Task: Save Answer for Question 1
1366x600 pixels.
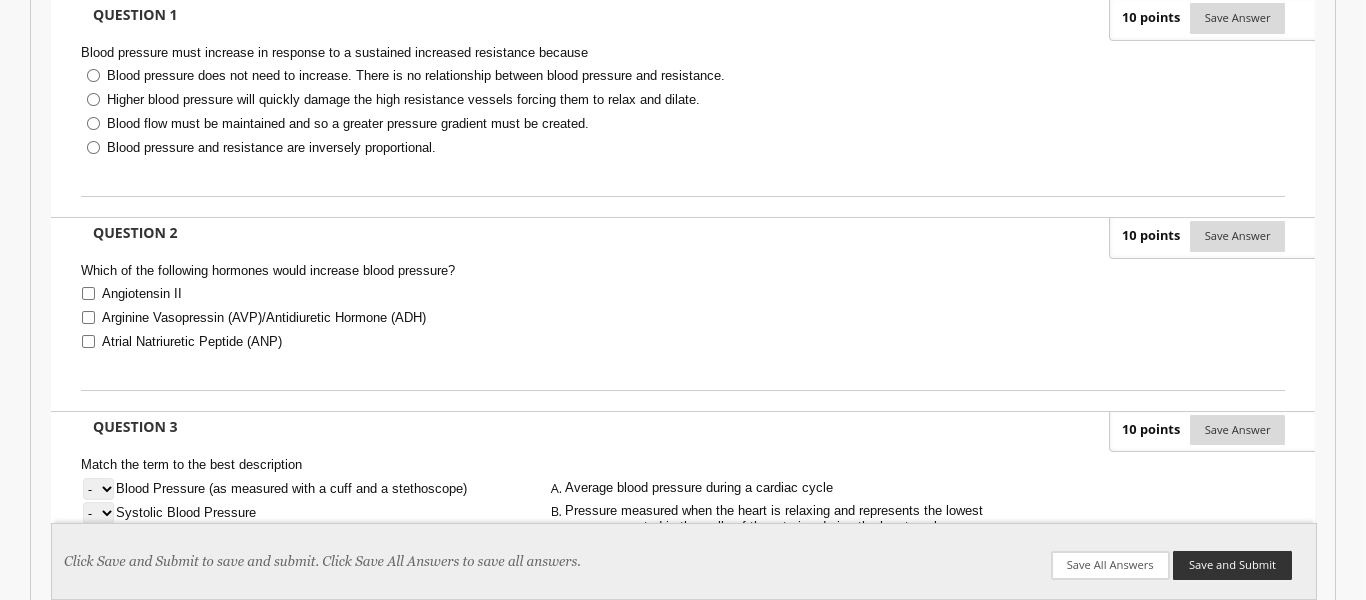Action: pyautogui.click(x=1237, y=18)
